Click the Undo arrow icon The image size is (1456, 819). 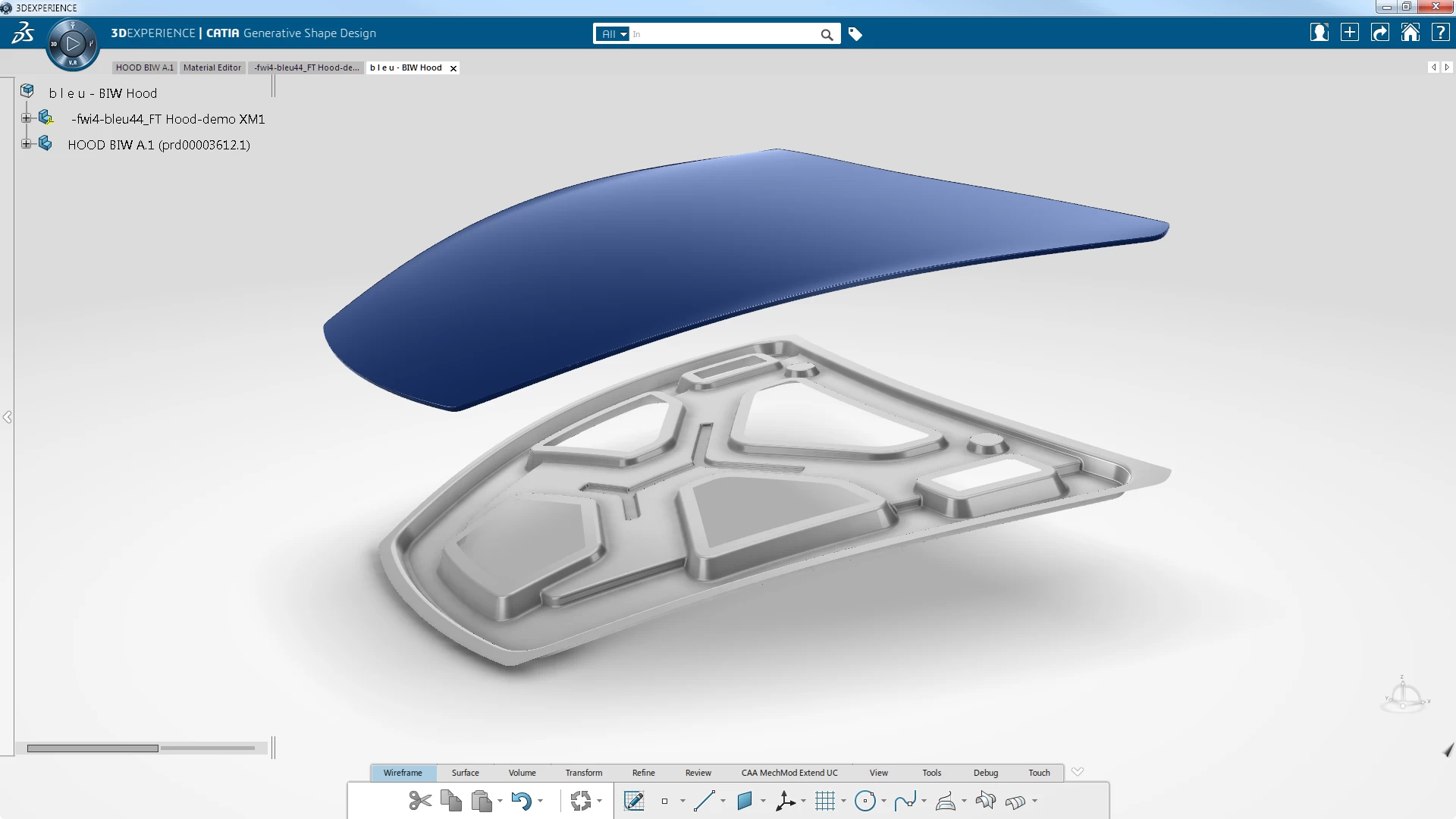(521, 801)
